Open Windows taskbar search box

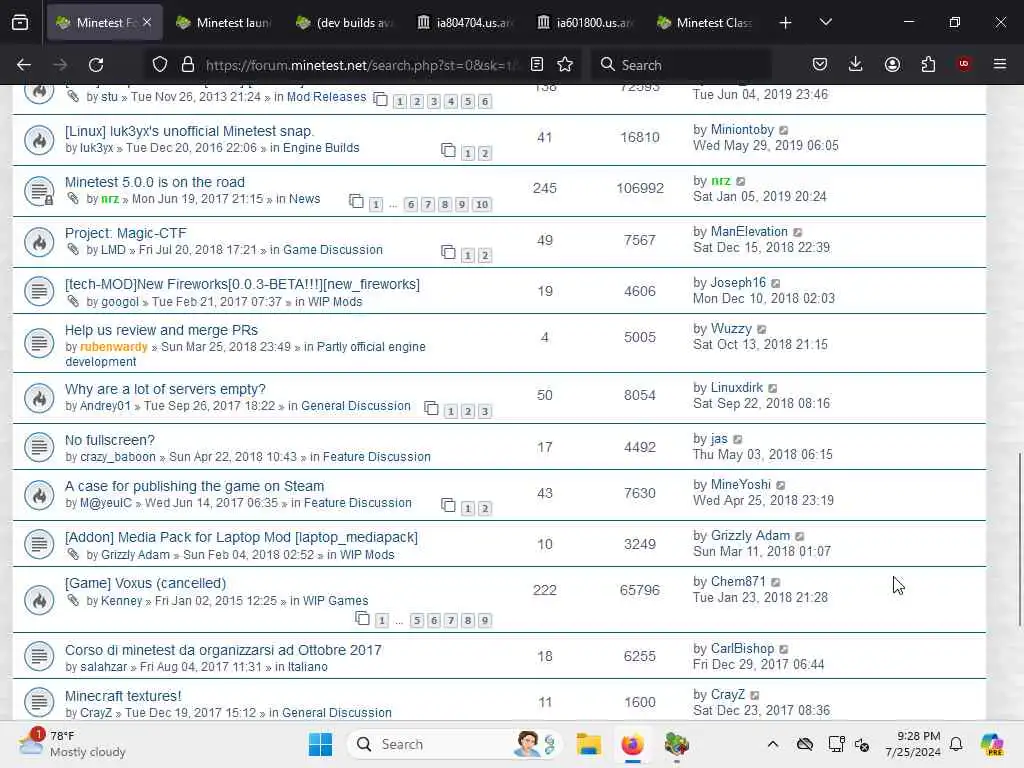454,744
